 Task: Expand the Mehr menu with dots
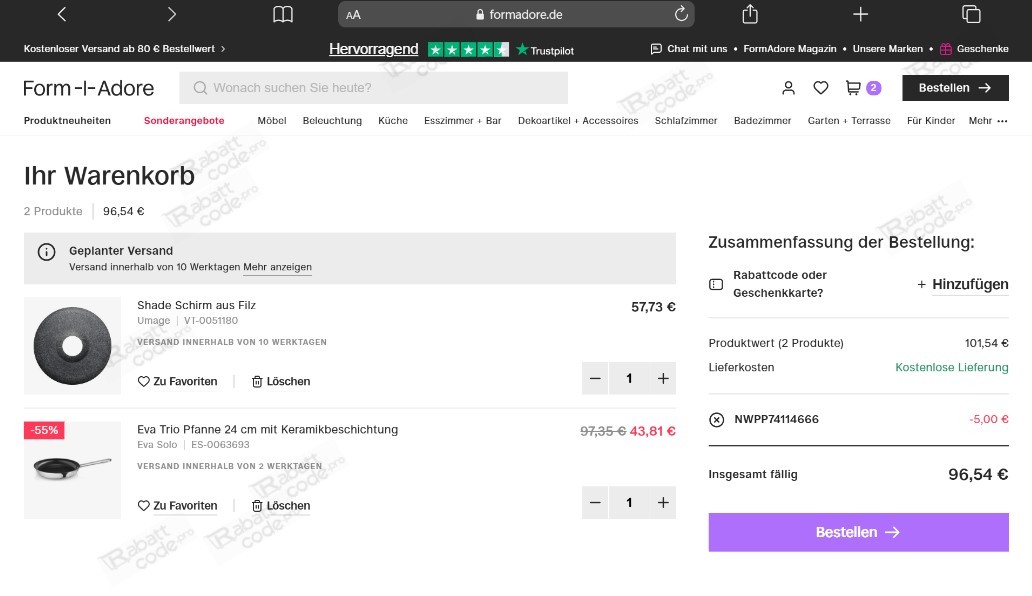[x=988, y=120]
